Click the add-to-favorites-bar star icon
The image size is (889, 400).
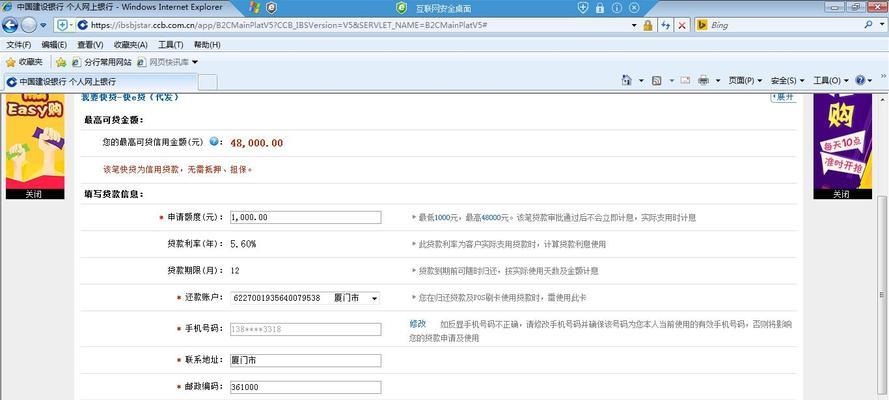(61, 62)
